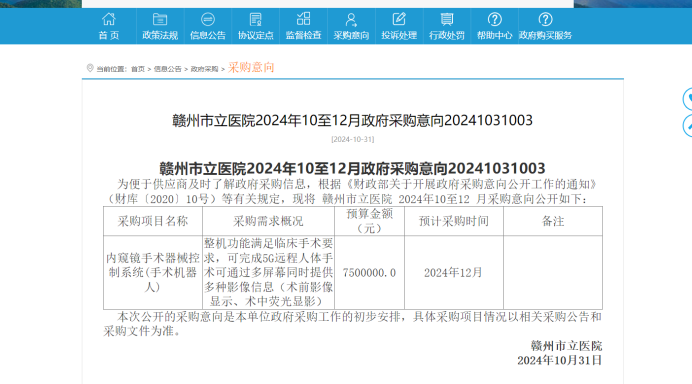This screenshot has width=692, height=384.
Task: Click the 投诉处理 edit icon
Action: pos(399,19)
